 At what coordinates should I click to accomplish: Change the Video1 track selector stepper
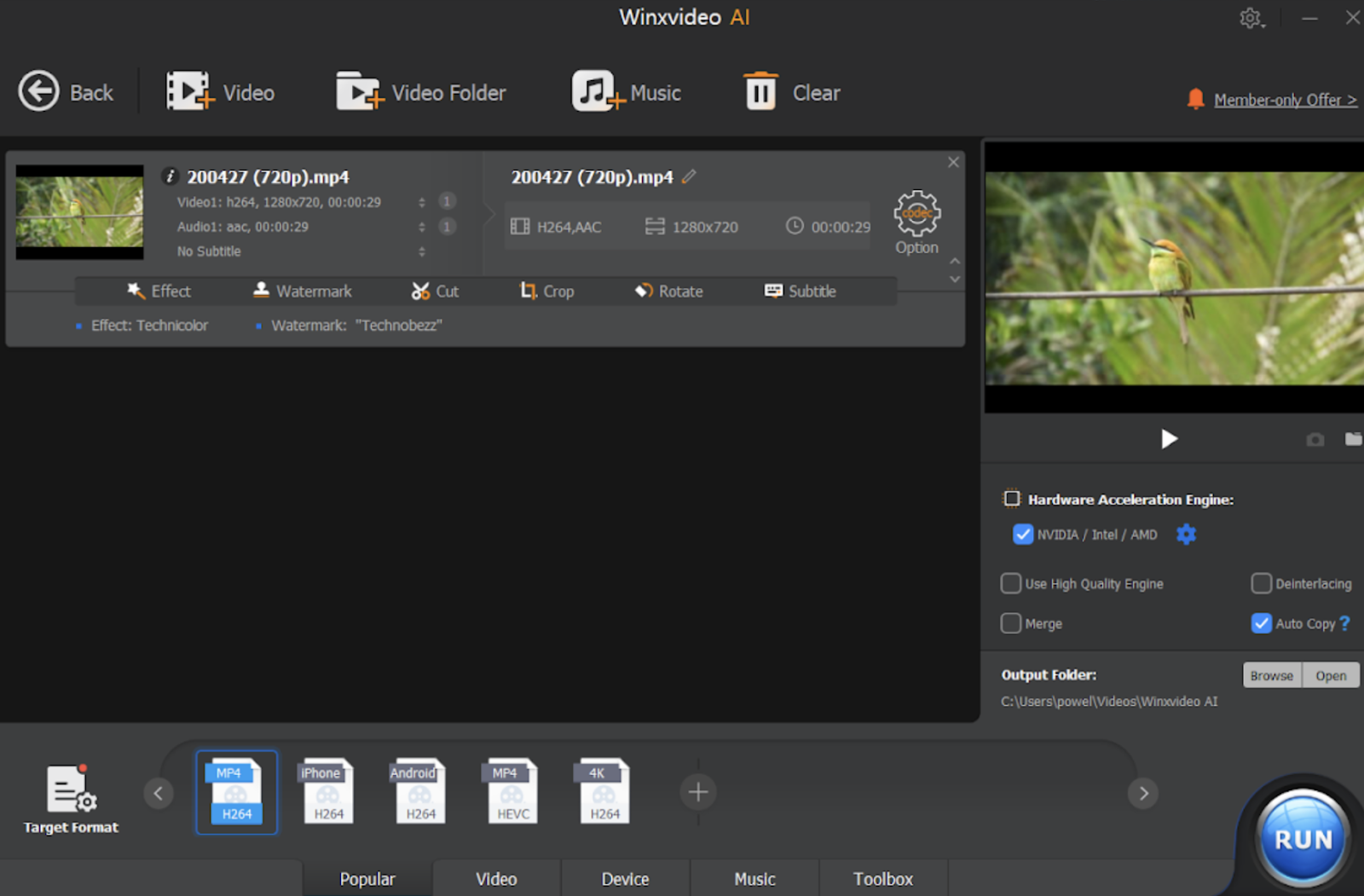pos(421,202)
